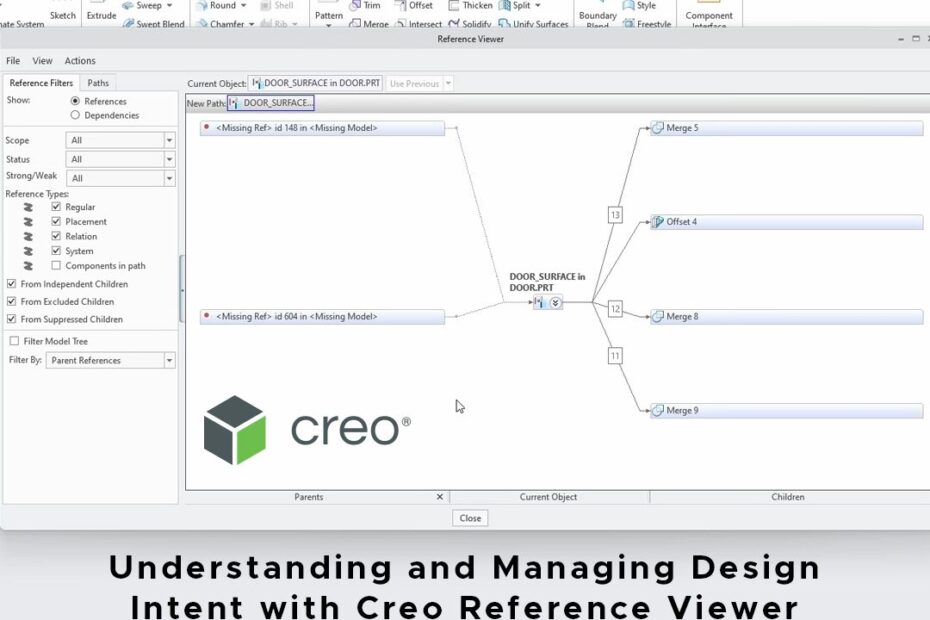The image size is (930, 620).
Task: Enable the Components in path checkbox
Action: pos(56,265)
